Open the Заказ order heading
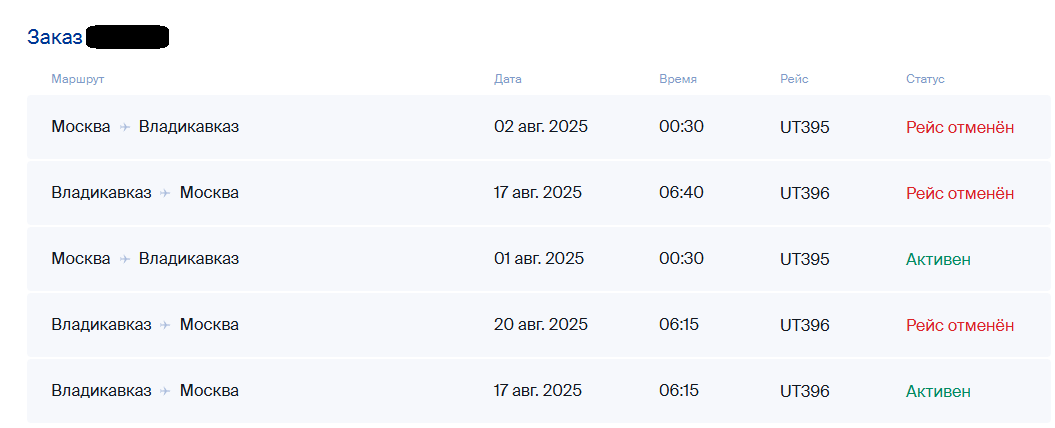Viewport: 1055px width, 428px height. coord(55,38)
